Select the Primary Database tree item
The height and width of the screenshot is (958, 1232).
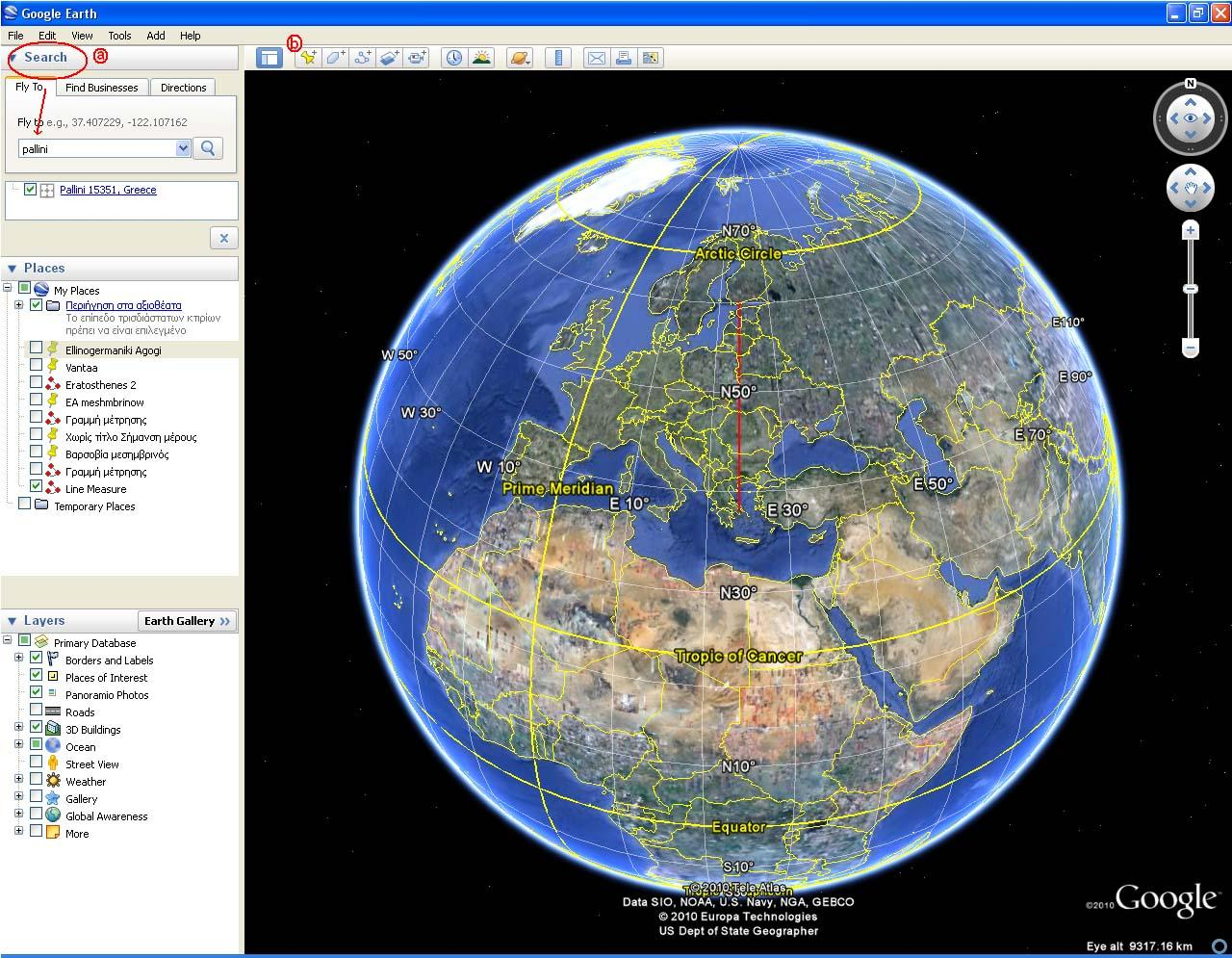click(x=94, y=643)
